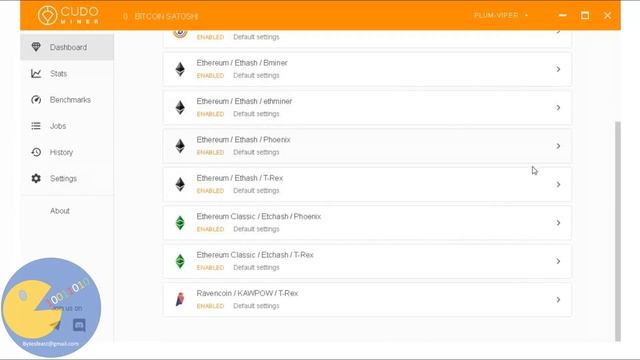
Task: Expand the Ethereum / Ethash / Bminer chevron
Action: (558, 69)
